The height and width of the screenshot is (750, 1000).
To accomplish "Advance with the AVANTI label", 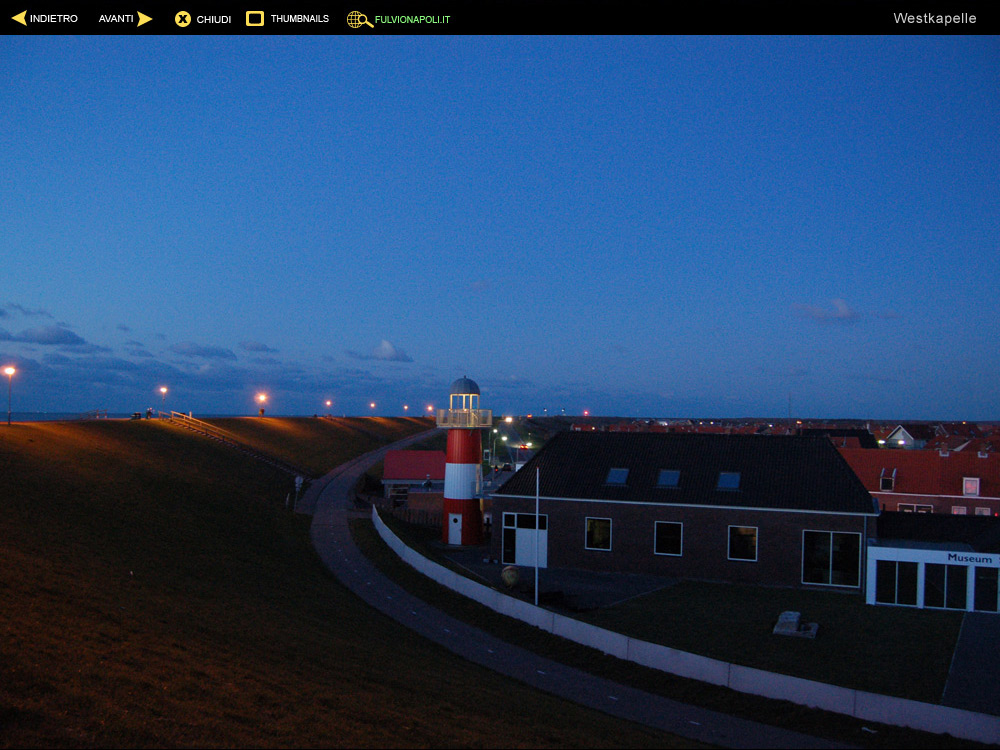I will [116, 19].
